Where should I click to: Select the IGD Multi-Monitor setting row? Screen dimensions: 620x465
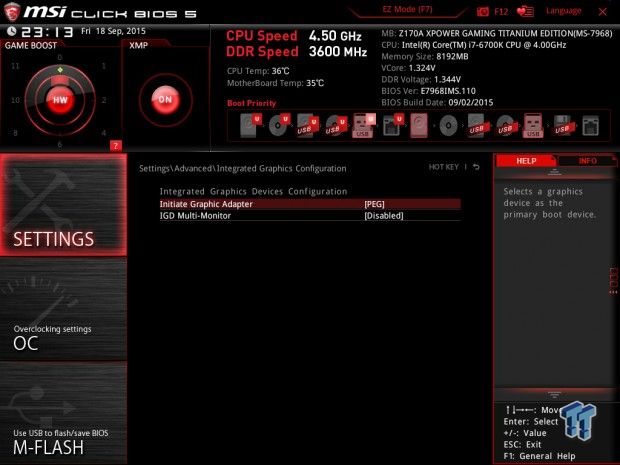click(x=310, y=215)
